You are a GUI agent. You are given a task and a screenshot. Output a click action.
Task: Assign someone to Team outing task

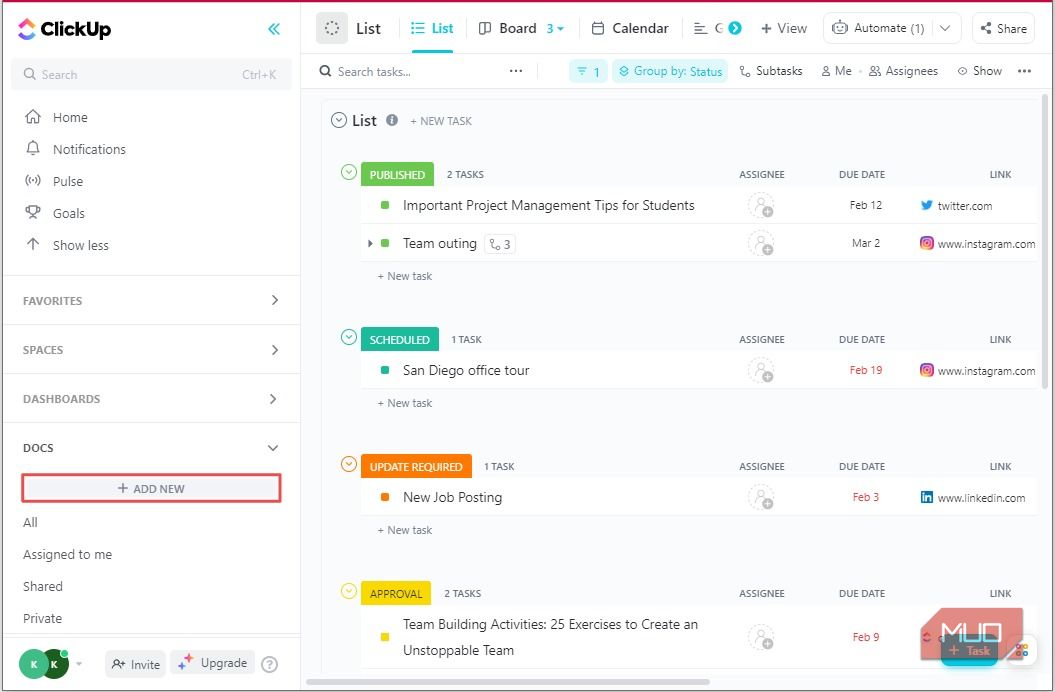click(761, 244)
